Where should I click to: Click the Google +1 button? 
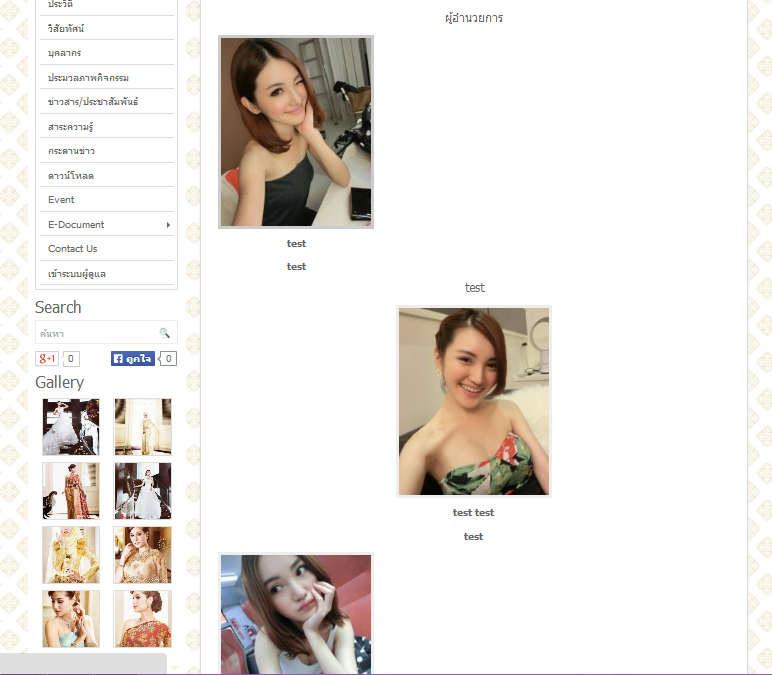tap(47, 358)
